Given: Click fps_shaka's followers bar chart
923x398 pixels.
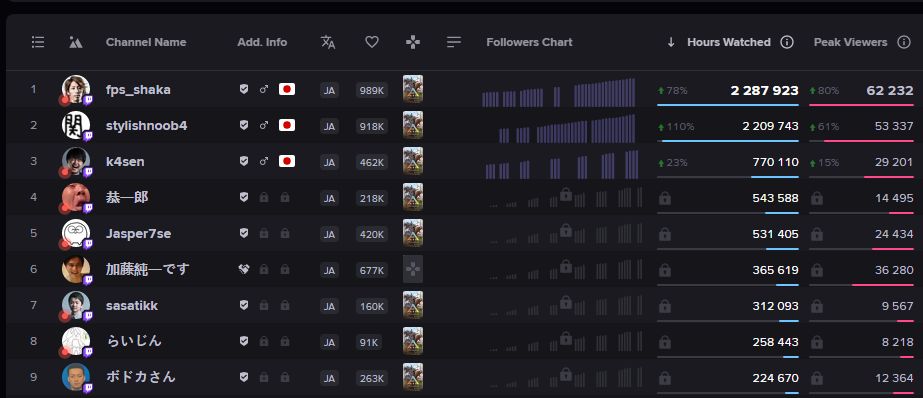Looking at the screenshot, I should click(x=558, y=92).
